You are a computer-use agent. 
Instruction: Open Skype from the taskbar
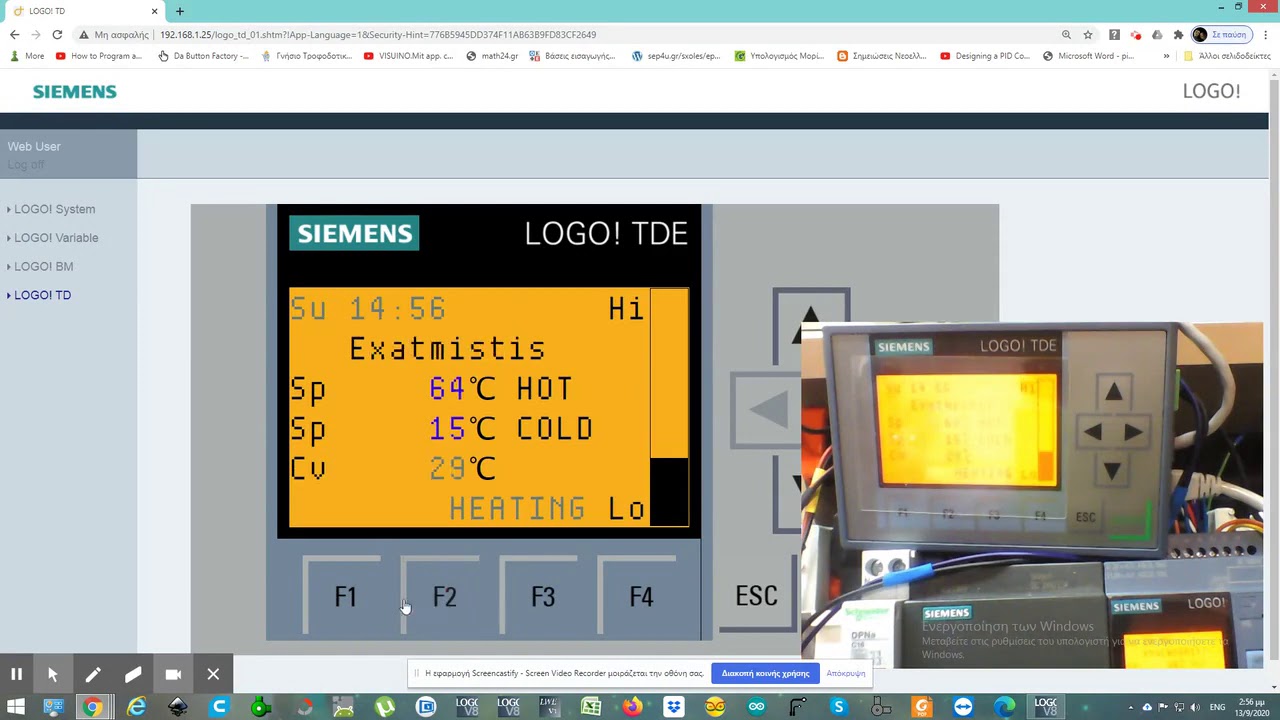(839, 707)
